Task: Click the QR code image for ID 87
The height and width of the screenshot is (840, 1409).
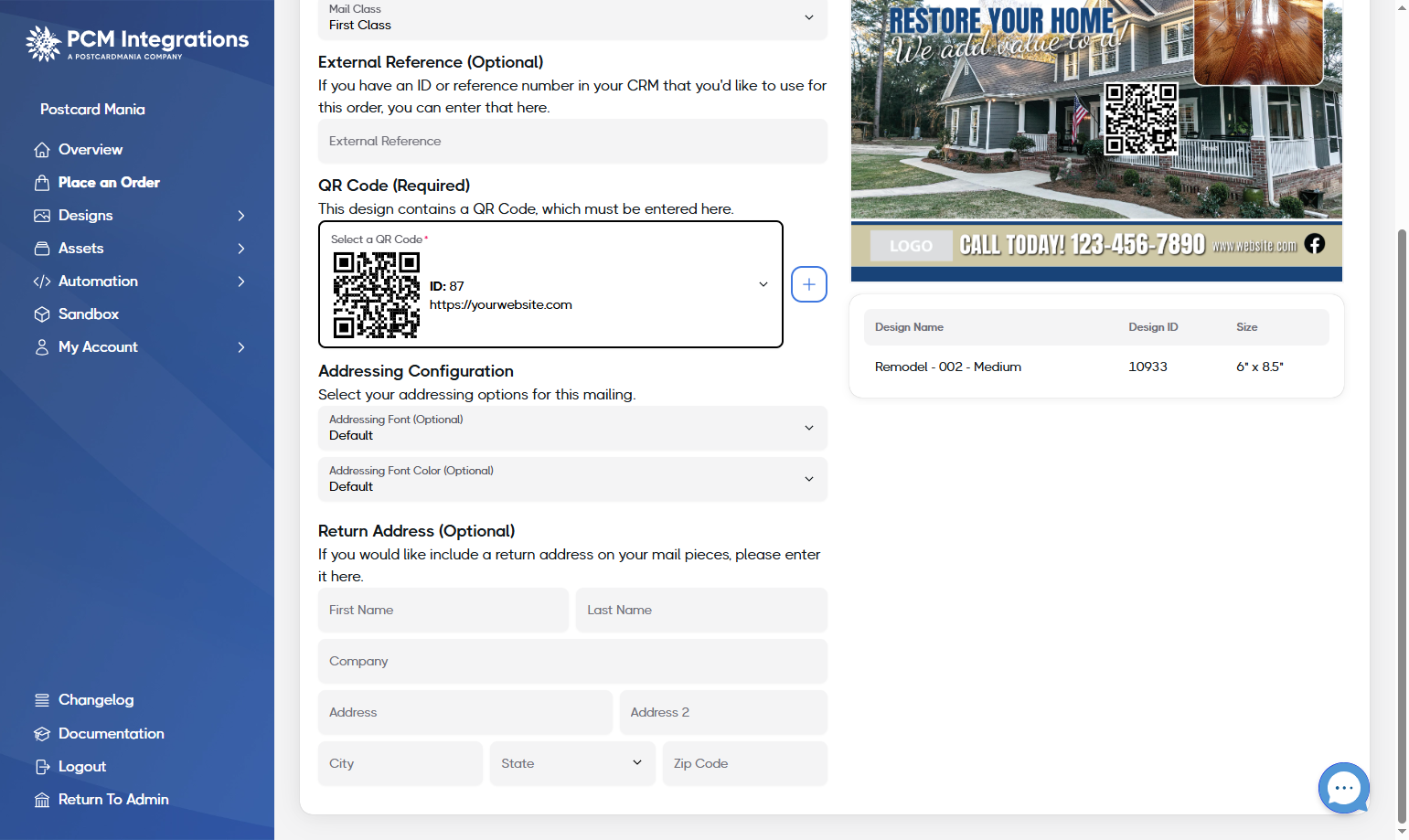Action: point(377,295)
